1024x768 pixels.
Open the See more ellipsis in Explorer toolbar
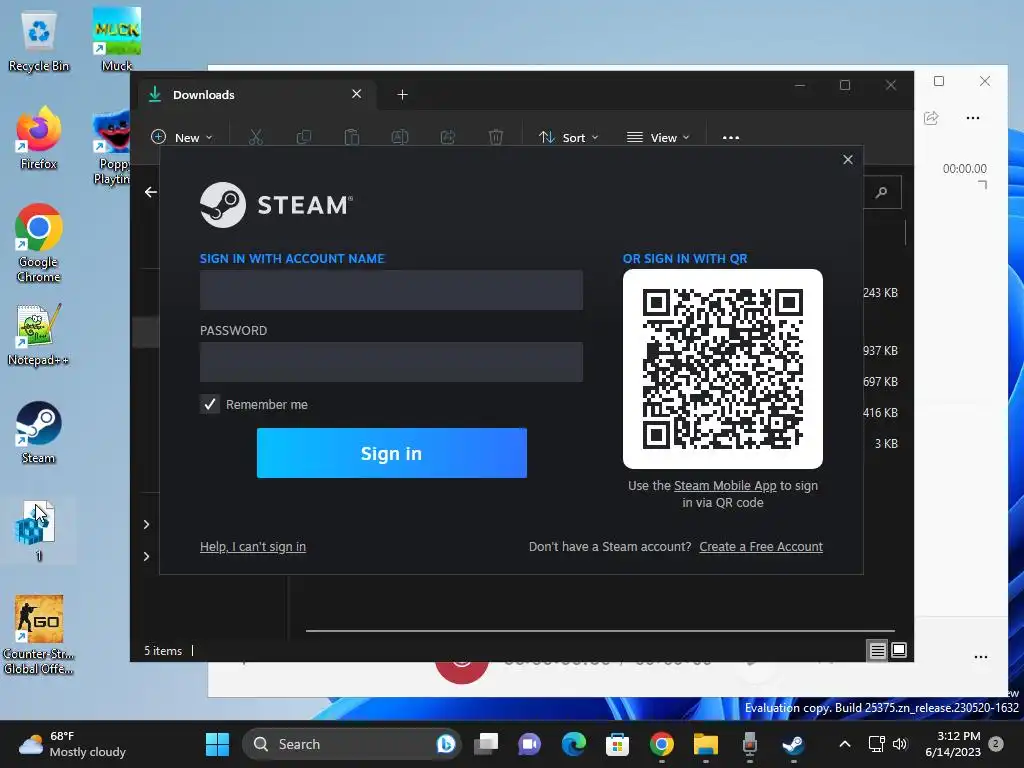coord(731,138)
